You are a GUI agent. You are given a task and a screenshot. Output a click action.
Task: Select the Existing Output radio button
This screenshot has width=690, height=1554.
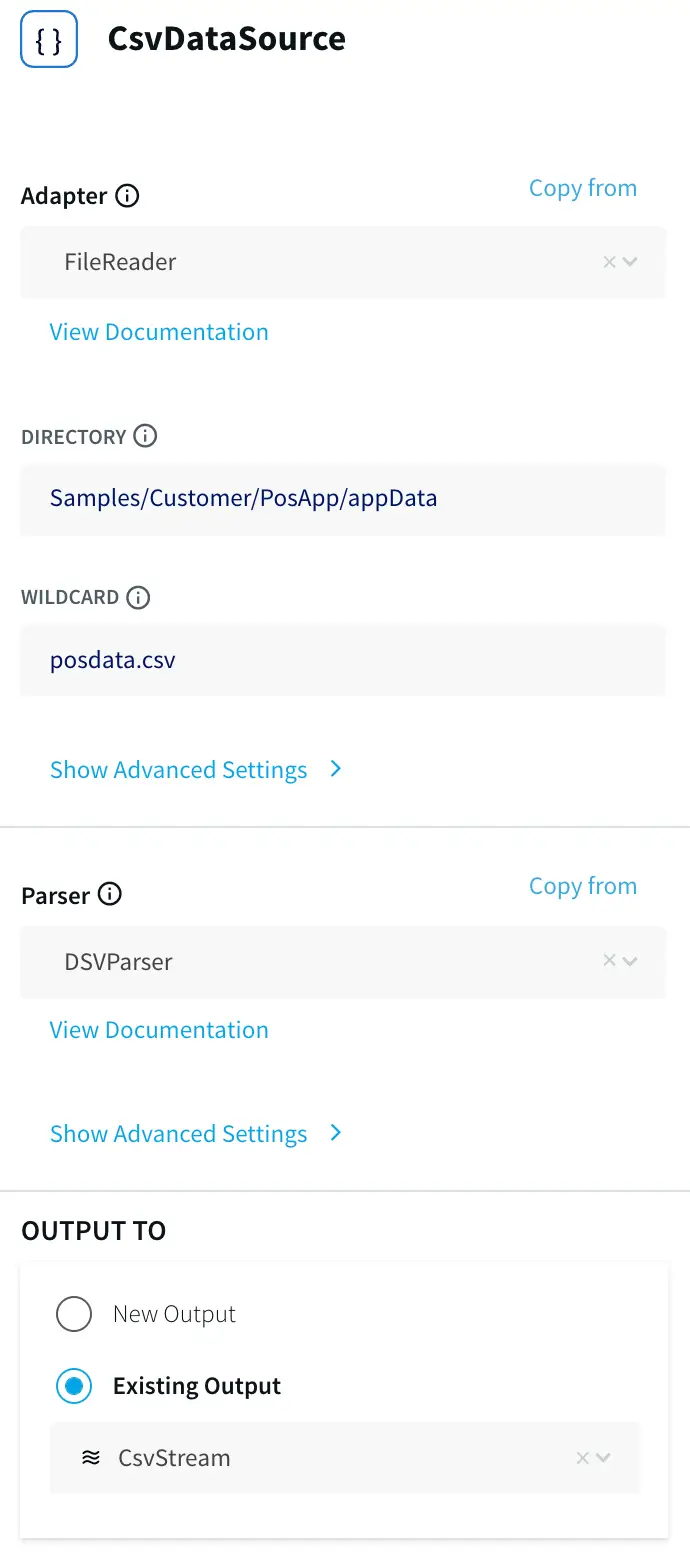(x=74, y=1386)
